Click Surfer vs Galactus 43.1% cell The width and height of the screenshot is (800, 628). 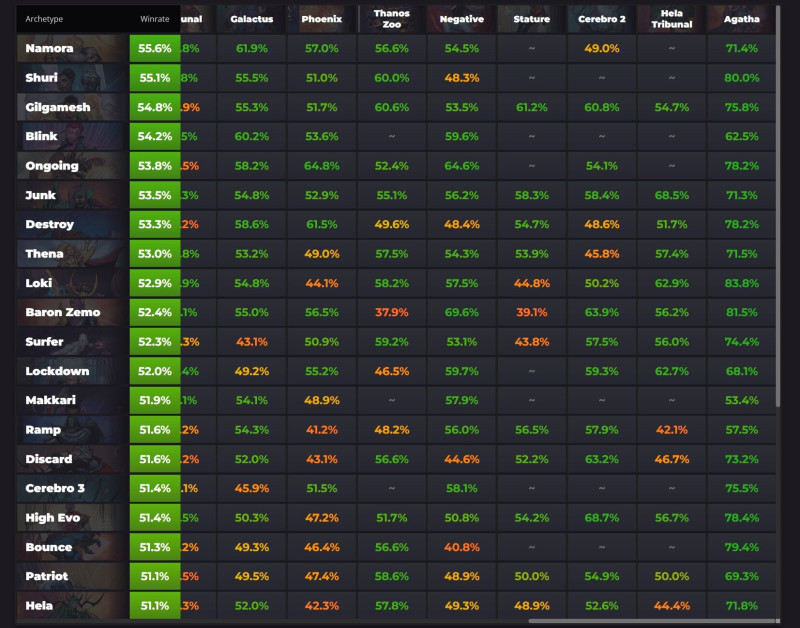click(252, 342)
